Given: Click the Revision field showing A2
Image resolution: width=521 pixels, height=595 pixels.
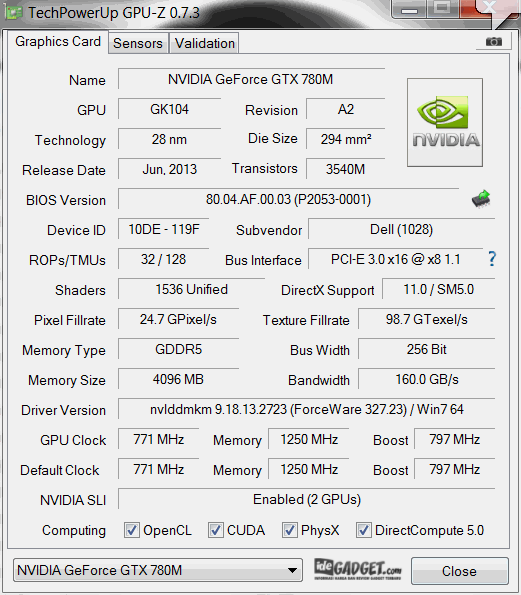Looking at the screenshot, I should click(345, 109).
